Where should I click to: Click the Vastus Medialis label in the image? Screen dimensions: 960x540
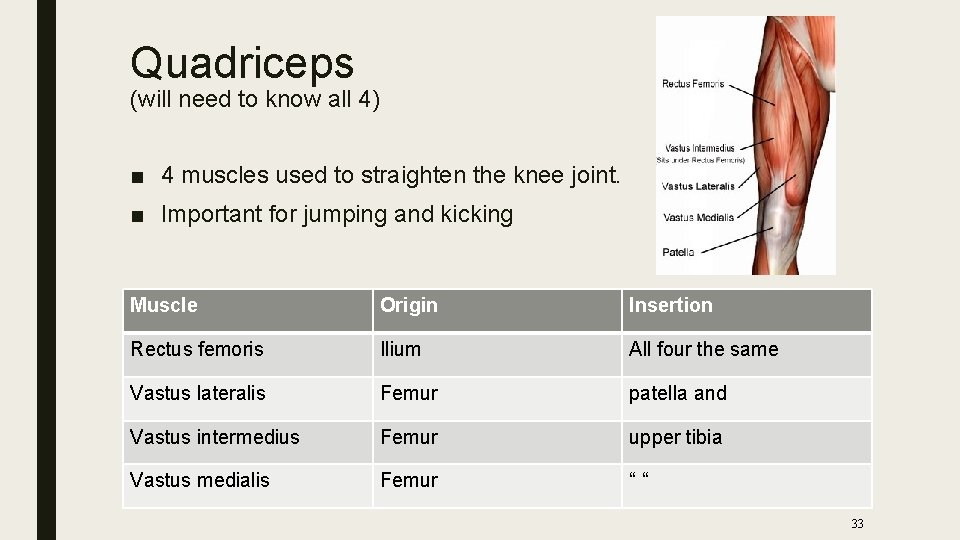pos(698,217)
